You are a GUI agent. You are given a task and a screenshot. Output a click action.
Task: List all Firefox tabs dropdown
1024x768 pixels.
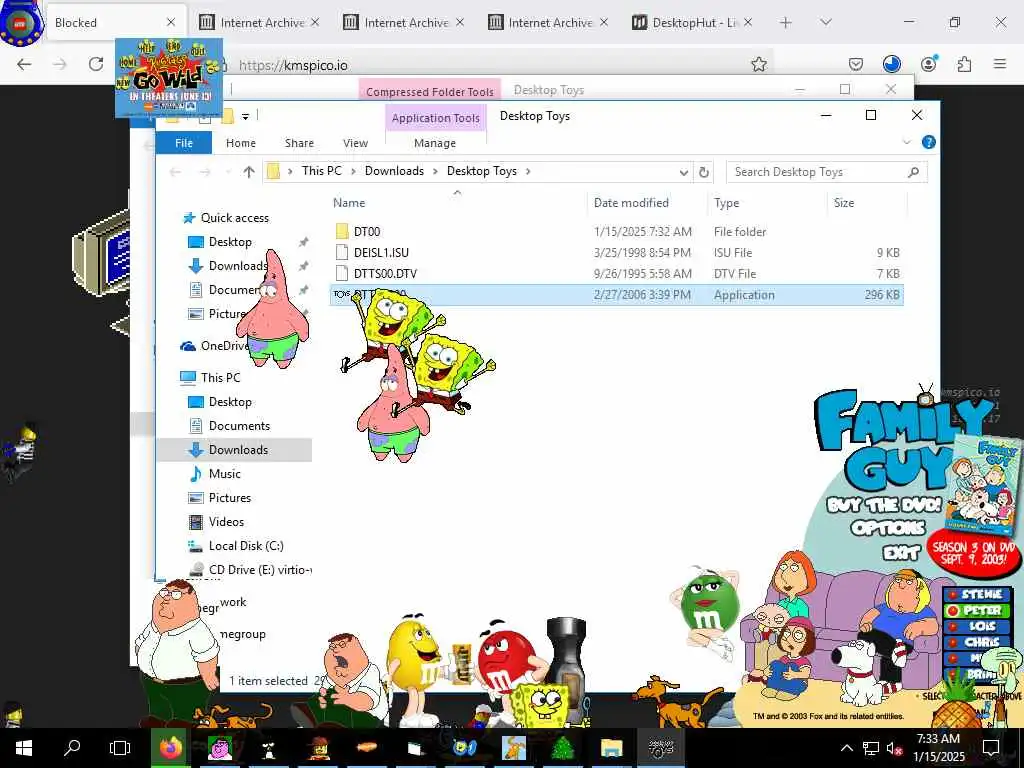point(826,23)
